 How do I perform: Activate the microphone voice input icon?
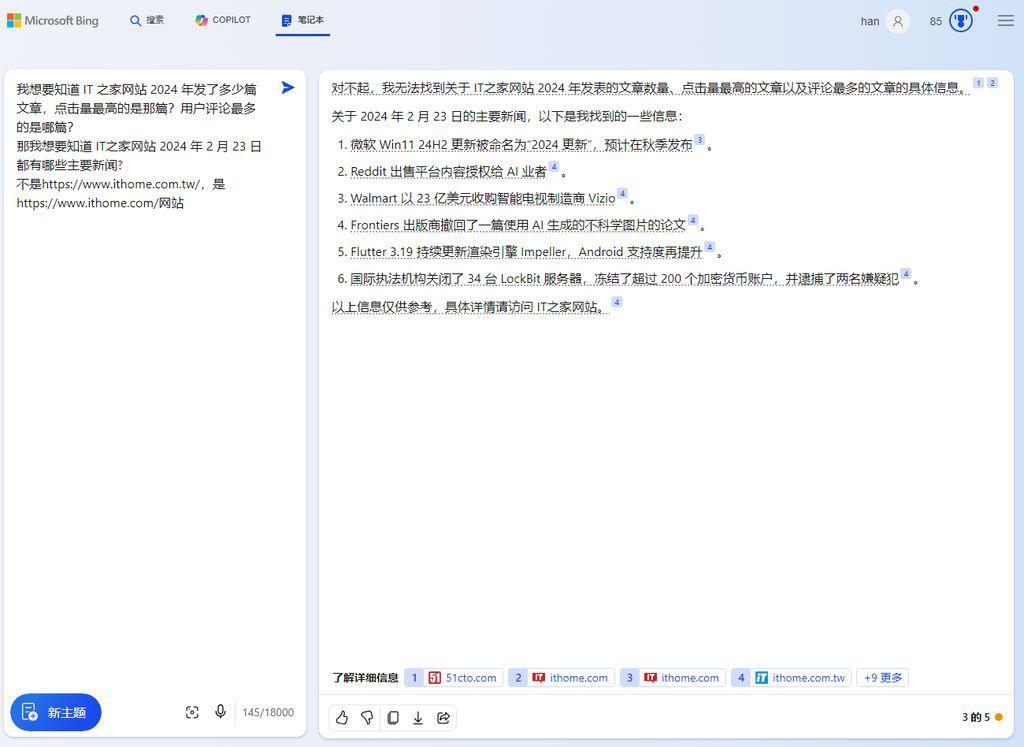pyautogui.click(x=221, y=712)
